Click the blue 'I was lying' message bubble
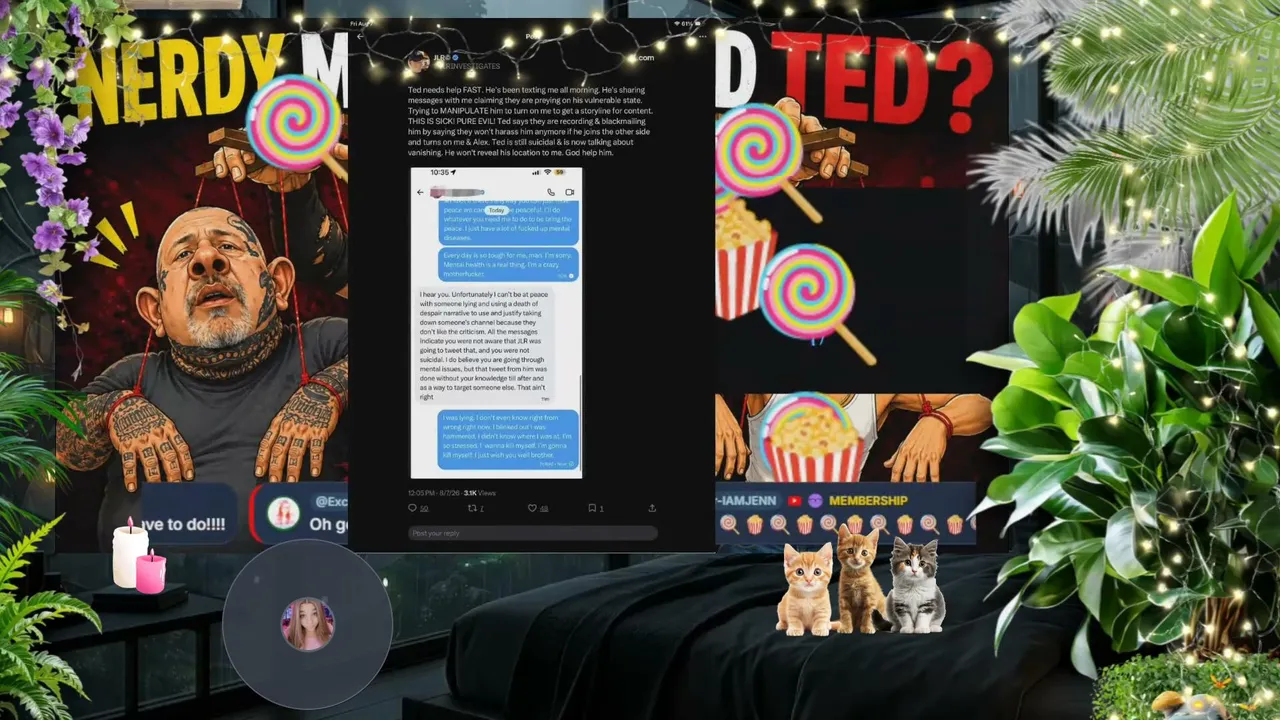The image size is (1280, 720). point(508,440)
